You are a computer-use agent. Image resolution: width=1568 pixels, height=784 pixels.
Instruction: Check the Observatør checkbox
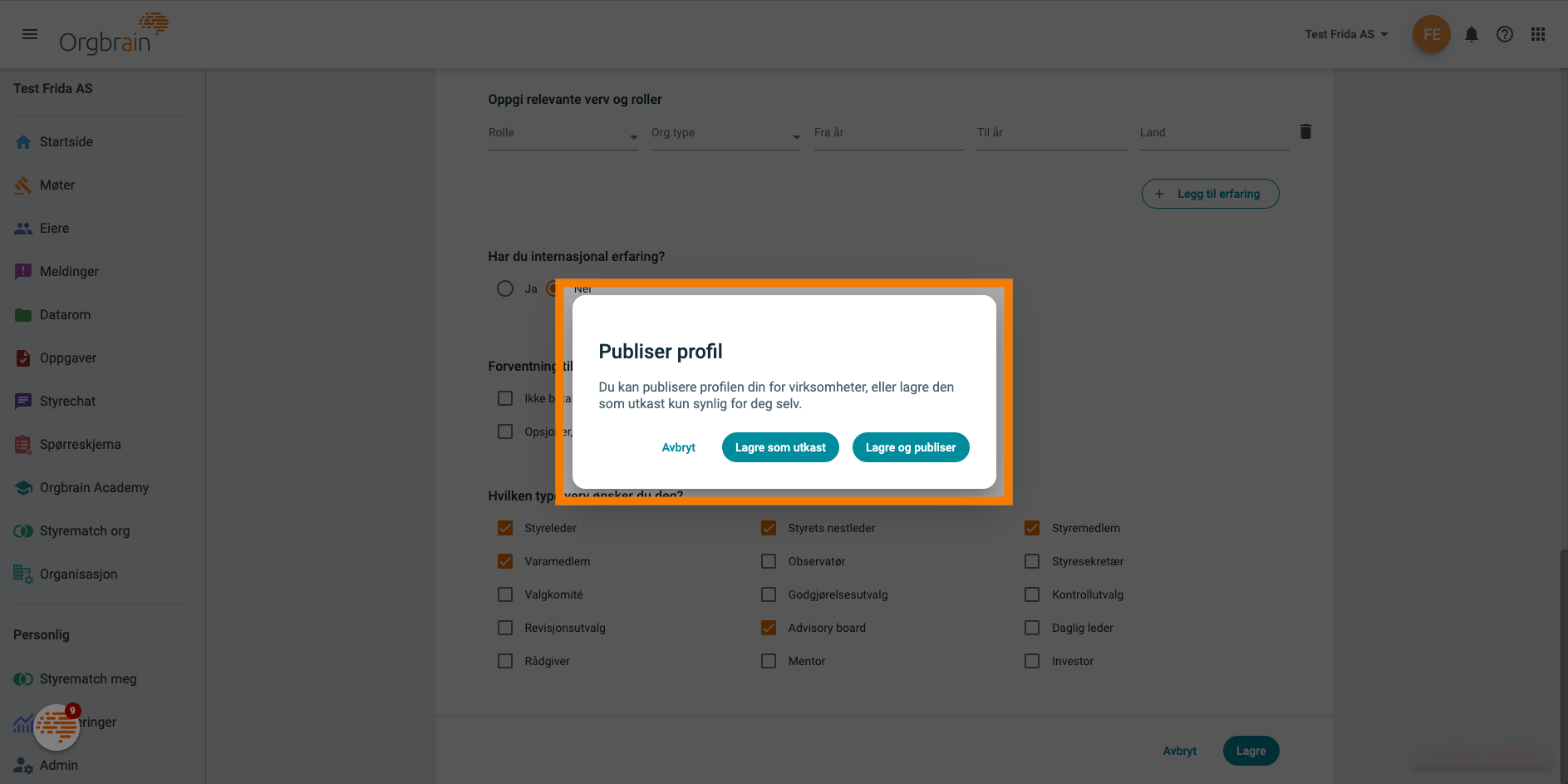click(769, 561)
